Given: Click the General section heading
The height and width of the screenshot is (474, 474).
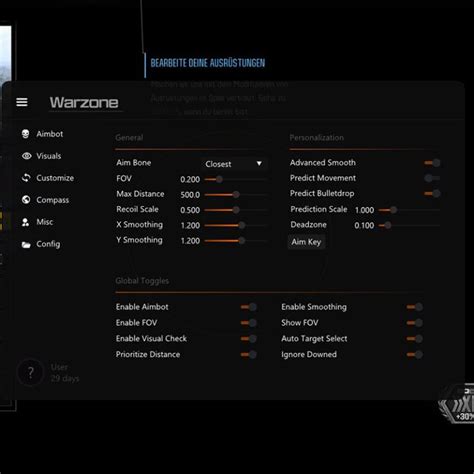Looking at the screenshot, I should [x=129, y=138].
